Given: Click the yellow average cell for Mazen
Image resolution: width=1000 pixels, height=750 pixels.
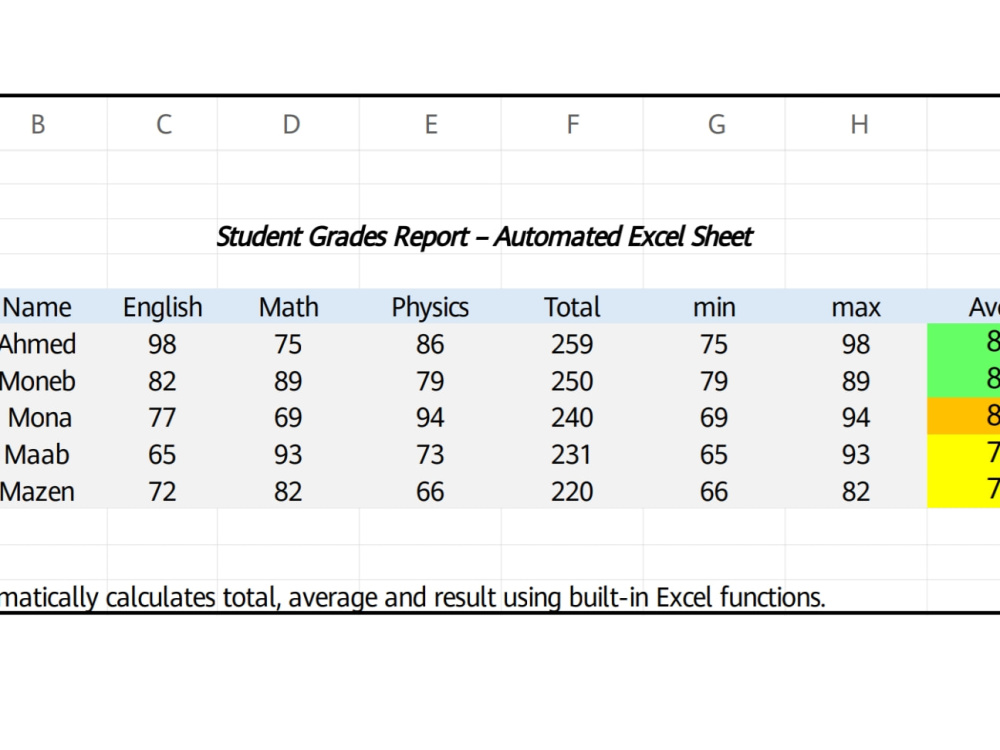Looking at the screenshot, I should pos(964,490).
